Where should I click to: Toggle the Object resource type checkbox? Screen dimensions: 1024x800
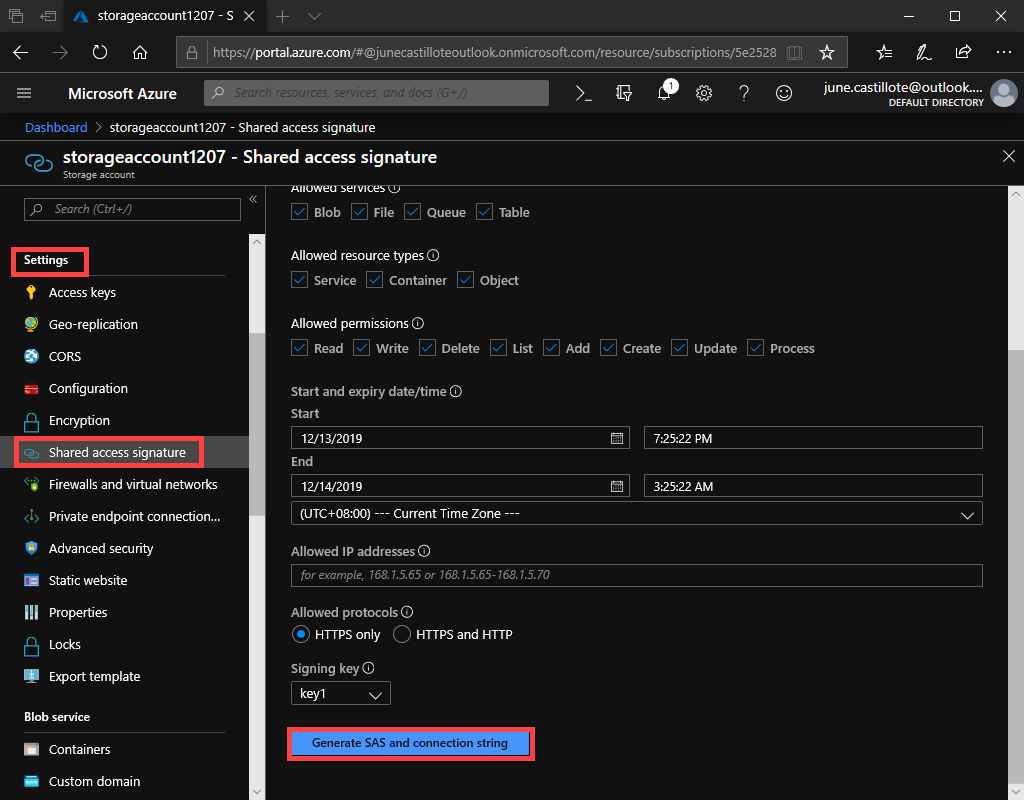click(x=465, y=280)
